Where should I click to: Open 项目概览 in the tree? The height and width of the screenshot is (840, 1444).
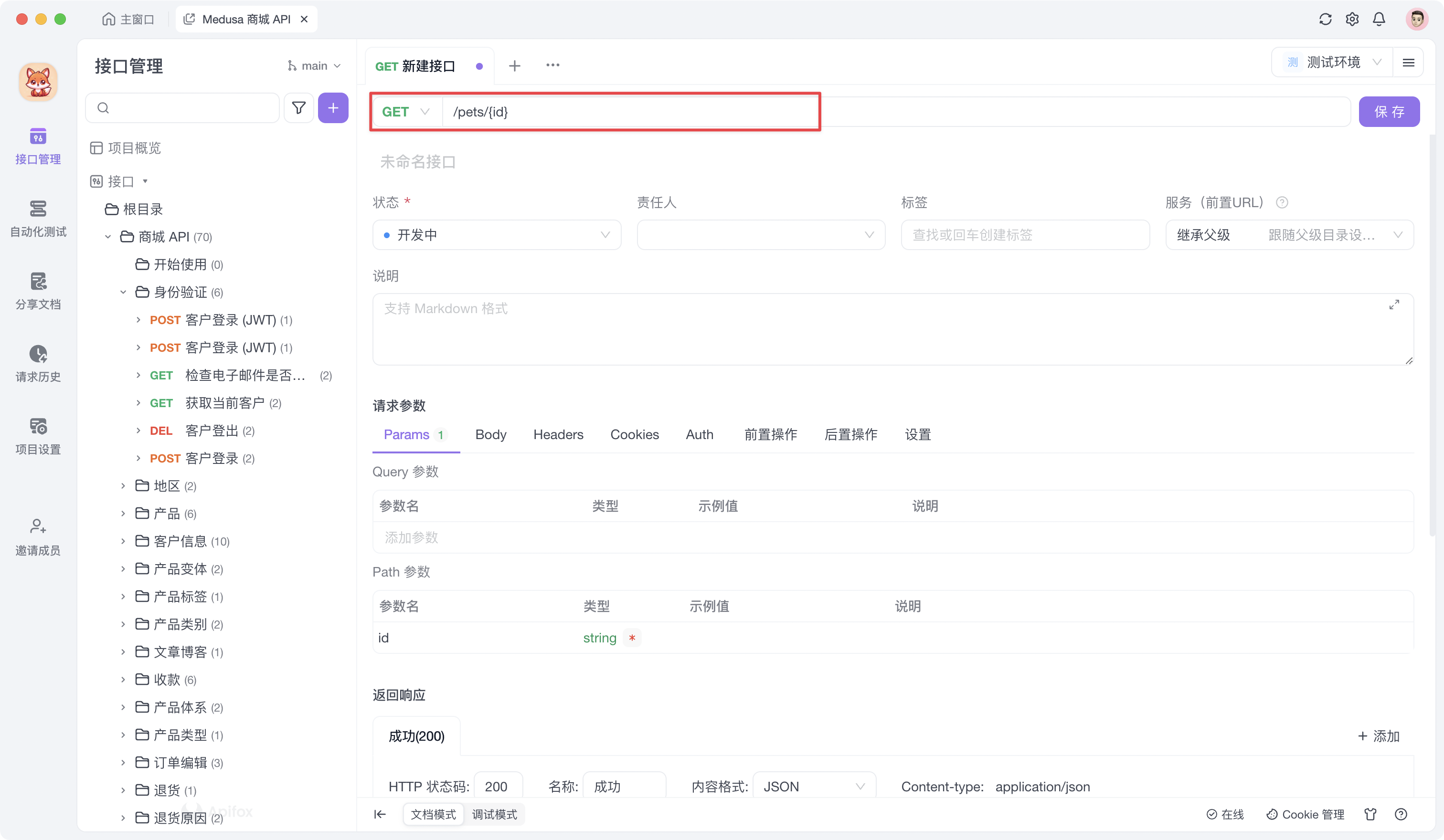[126, 148]
